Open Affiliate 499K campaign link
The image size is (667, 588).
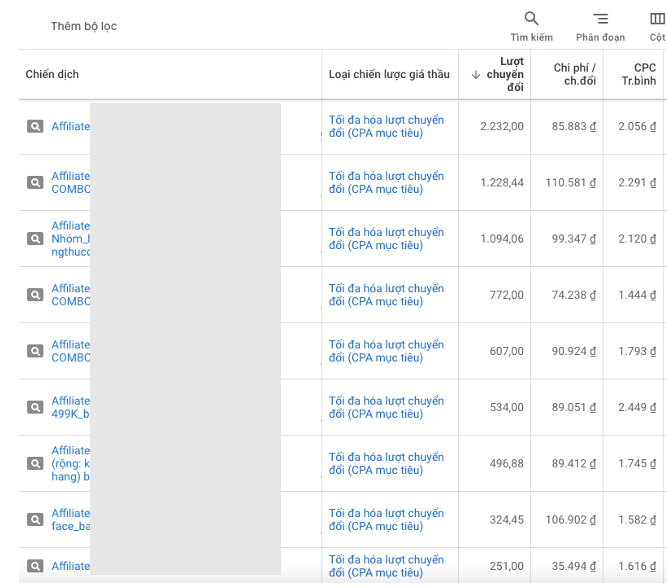point(71,407)
